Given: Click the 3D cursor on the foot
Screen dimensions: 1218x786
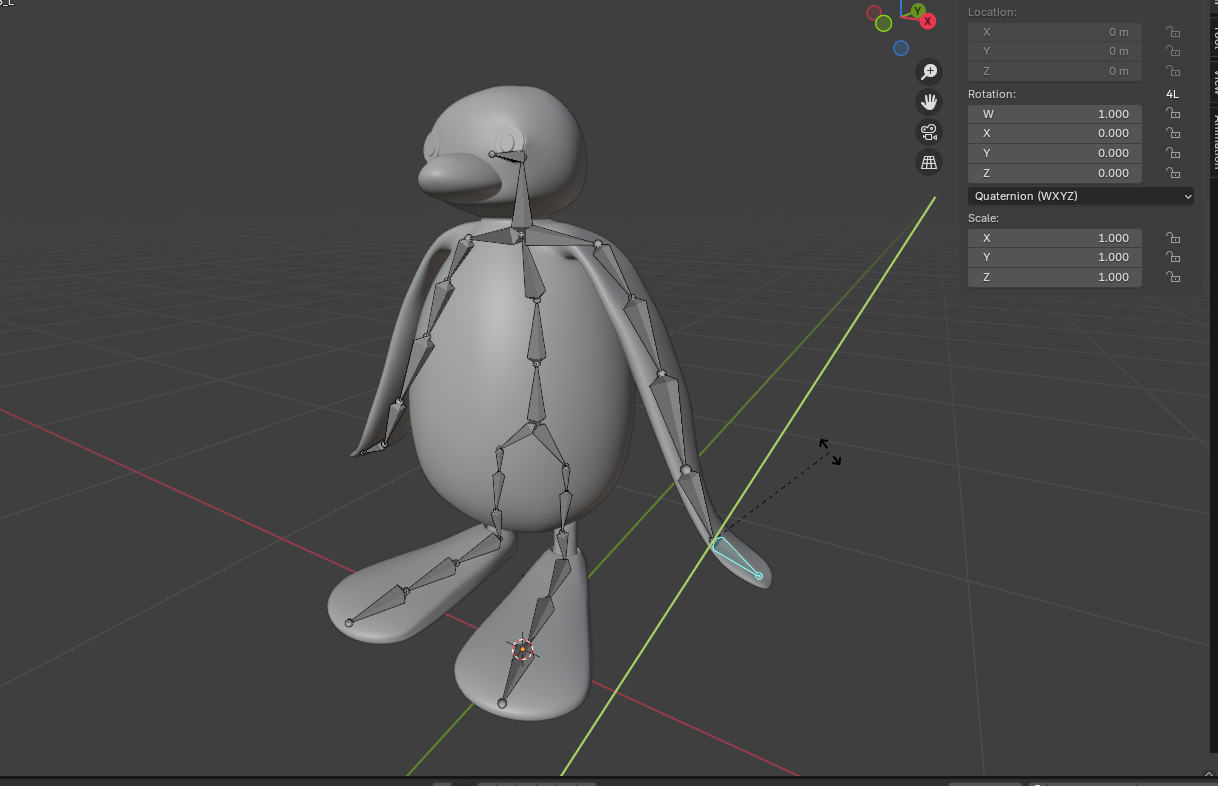Looking at the screenshot, I should pyautogui.click(x=522, y=650).
